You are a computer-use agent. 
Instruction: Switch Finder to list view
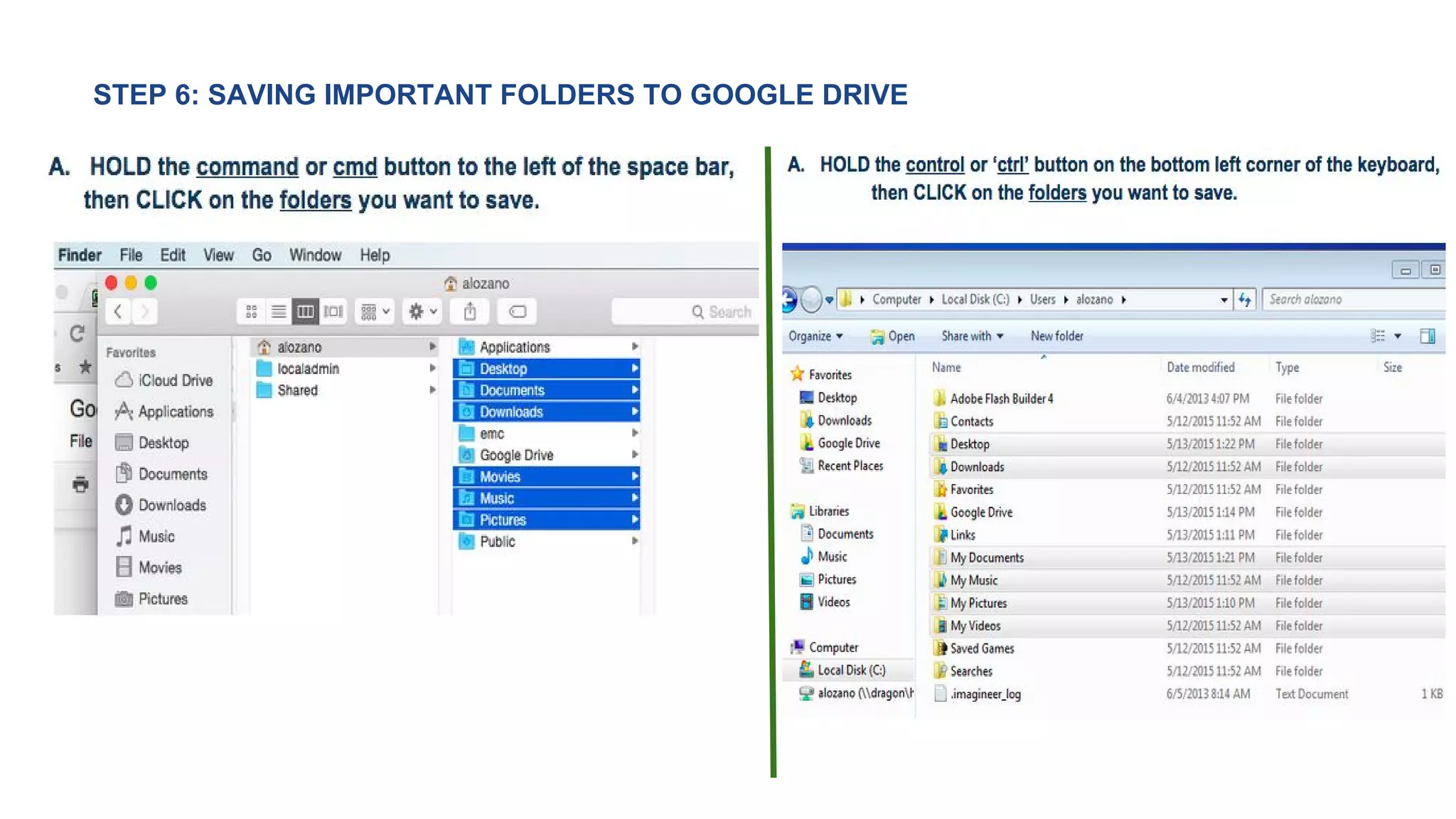point(279,311)
